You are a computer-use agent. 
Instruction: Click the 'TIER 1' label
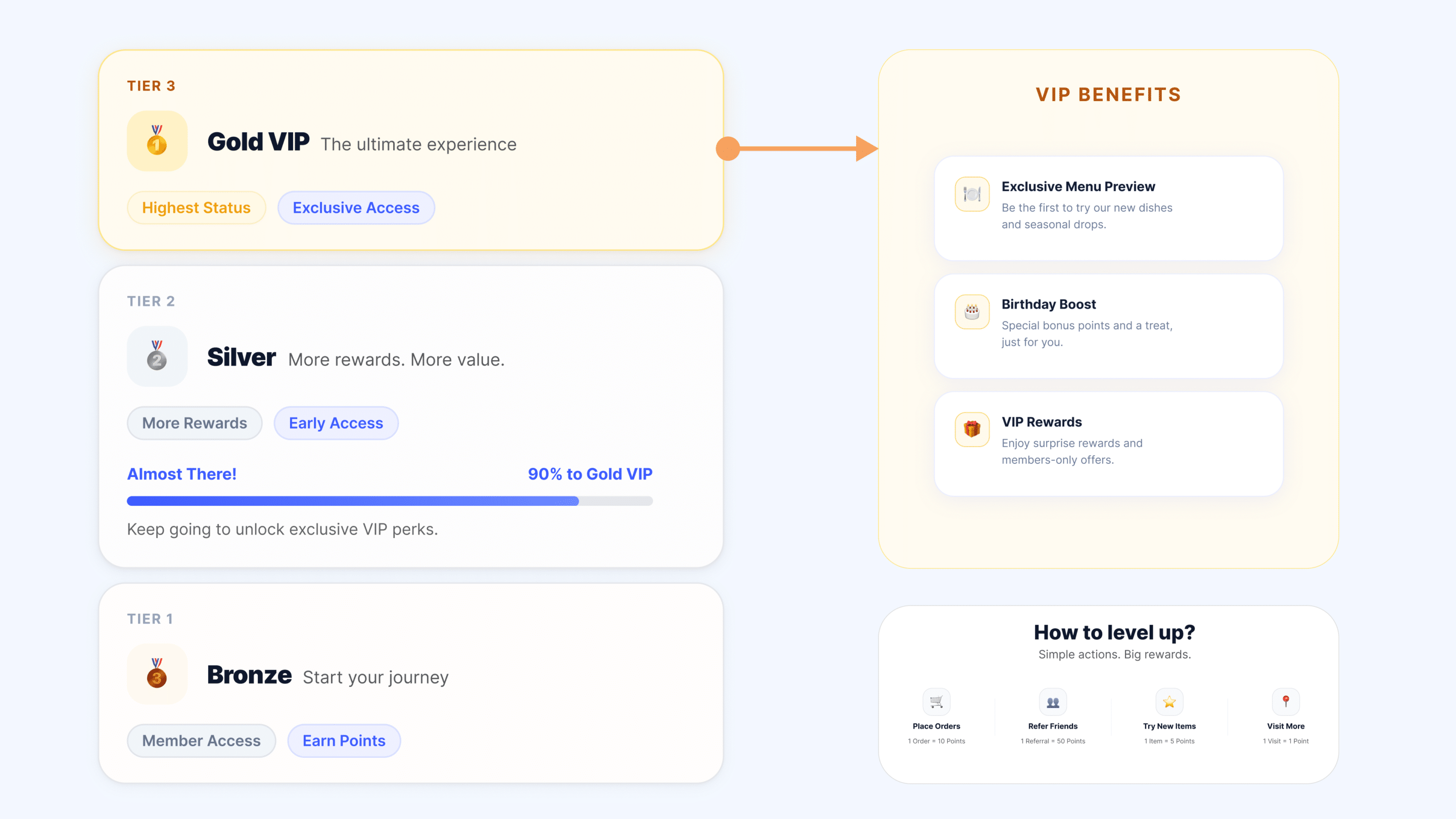150,619
